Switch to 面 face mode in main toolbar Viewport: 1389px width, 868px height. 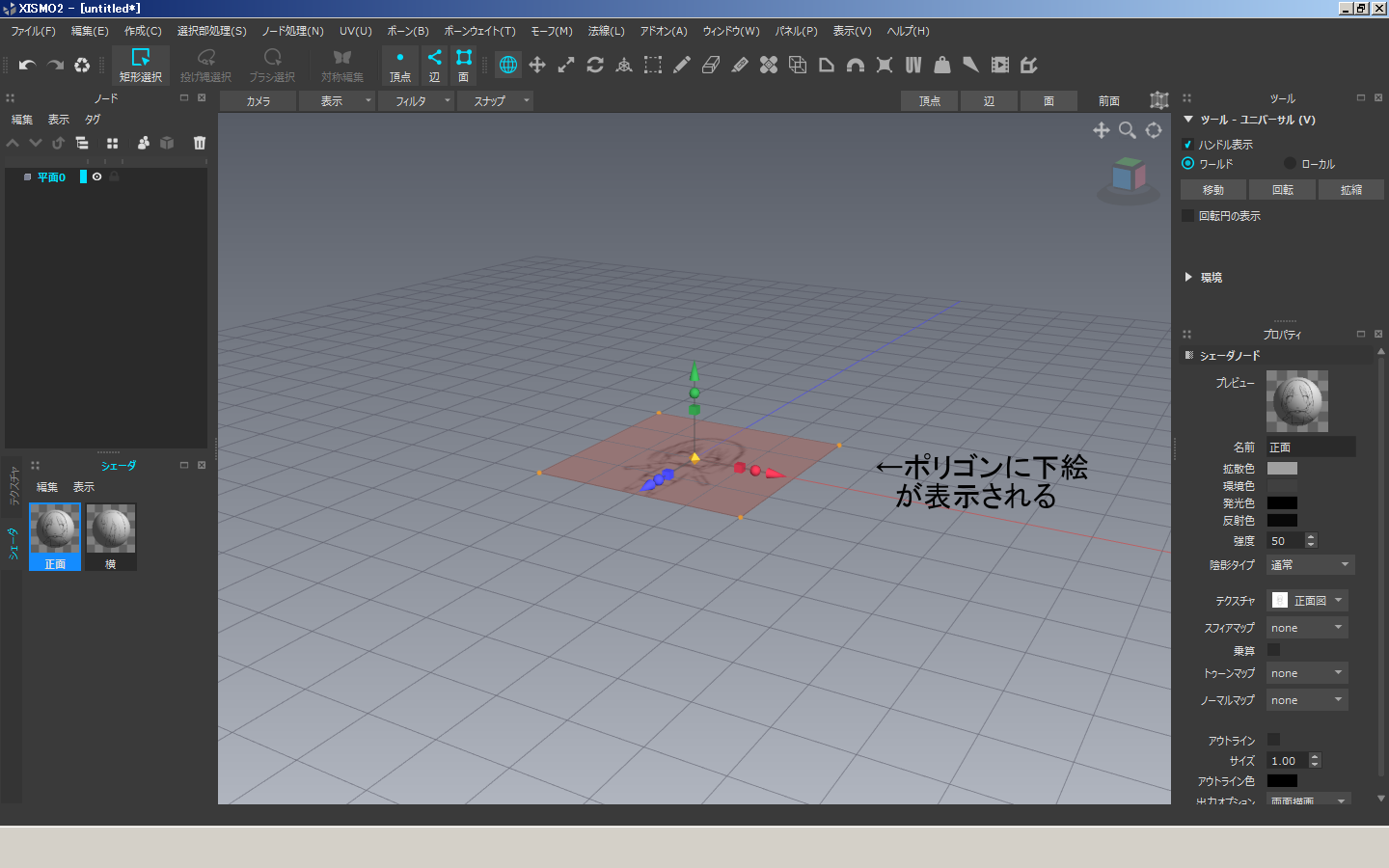click(464, 66)
